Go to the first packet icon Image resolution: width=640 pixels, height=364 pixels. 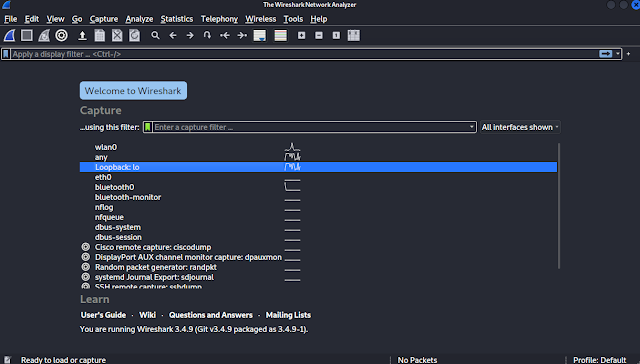(x=224, y=36)
